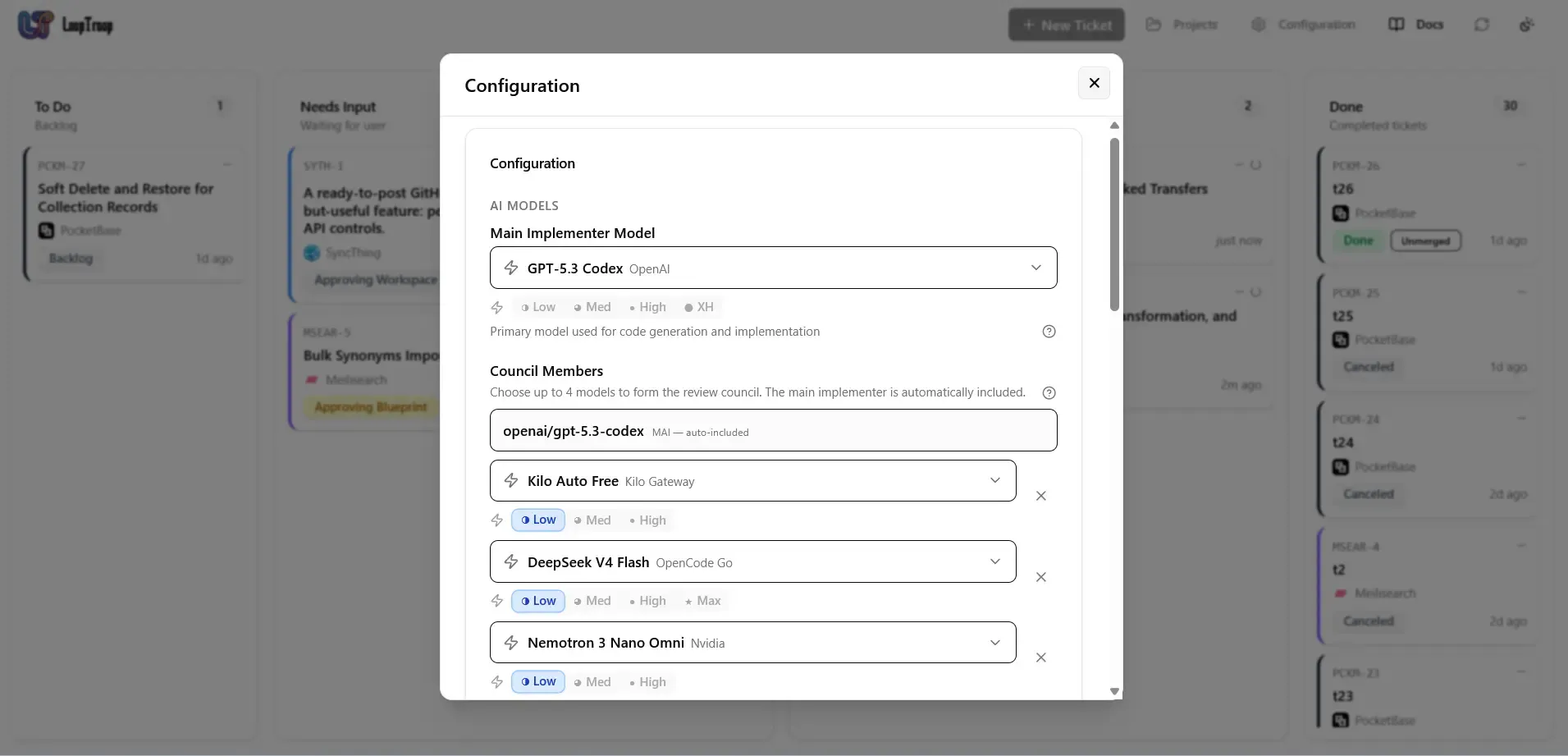Select High effort for Kilo Auto Free
Image resolution: width=1568 pixels, height=756 pixels.
point(647,520)
